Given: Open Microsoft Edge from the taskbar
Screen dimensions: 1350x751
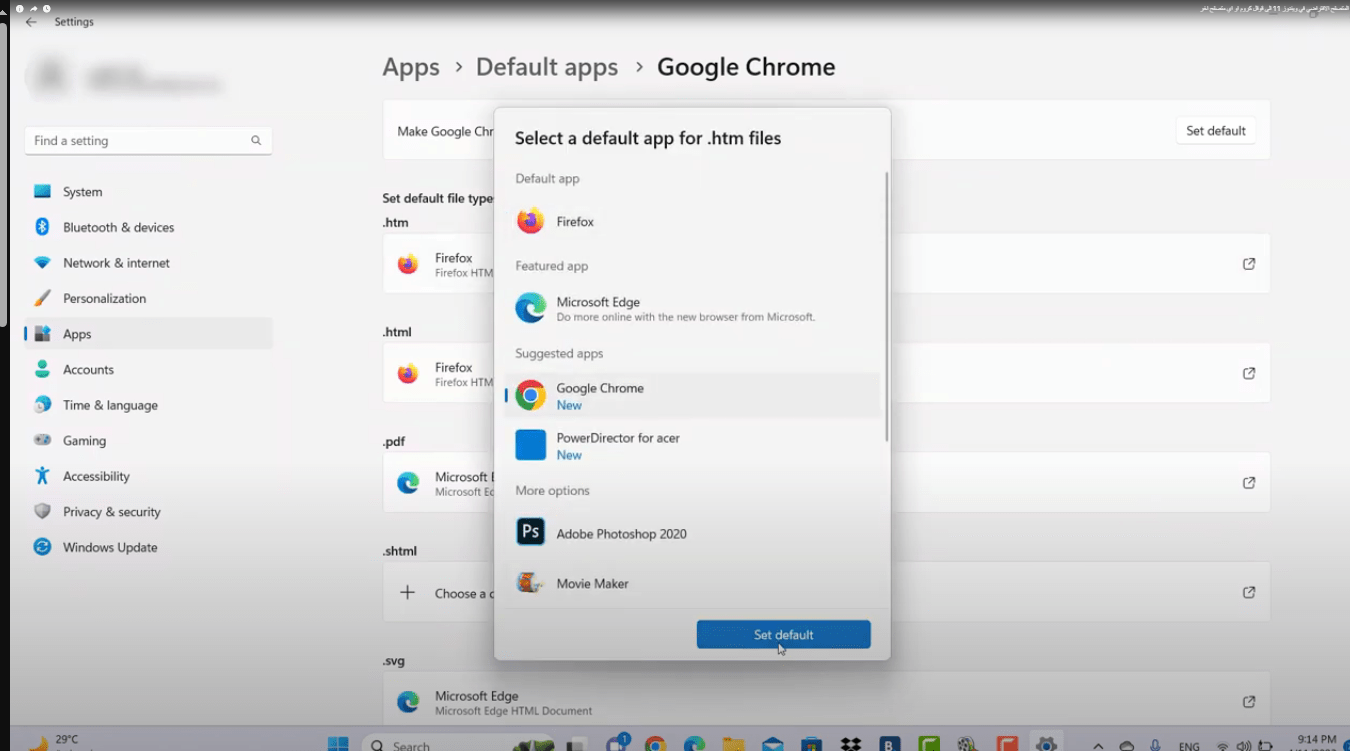Looking at the screenshot, I should [x=694, y=744].
